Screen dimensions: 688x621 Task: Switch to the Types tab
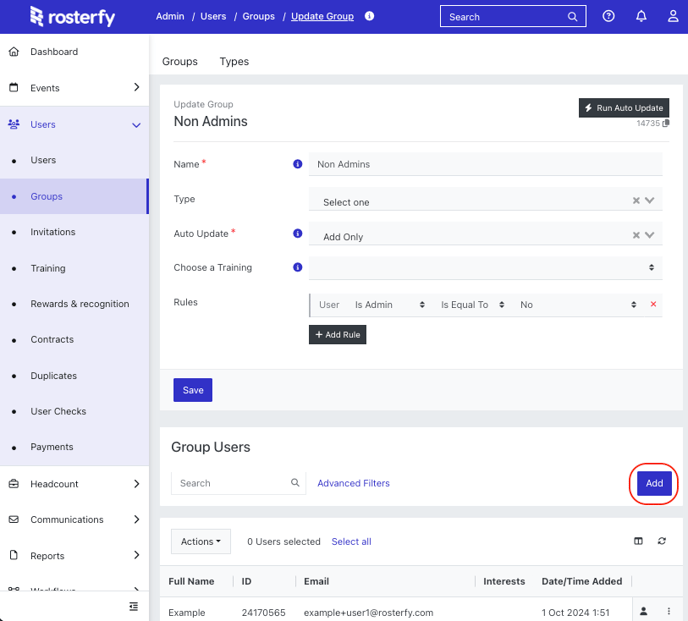(x=234, y=62)
